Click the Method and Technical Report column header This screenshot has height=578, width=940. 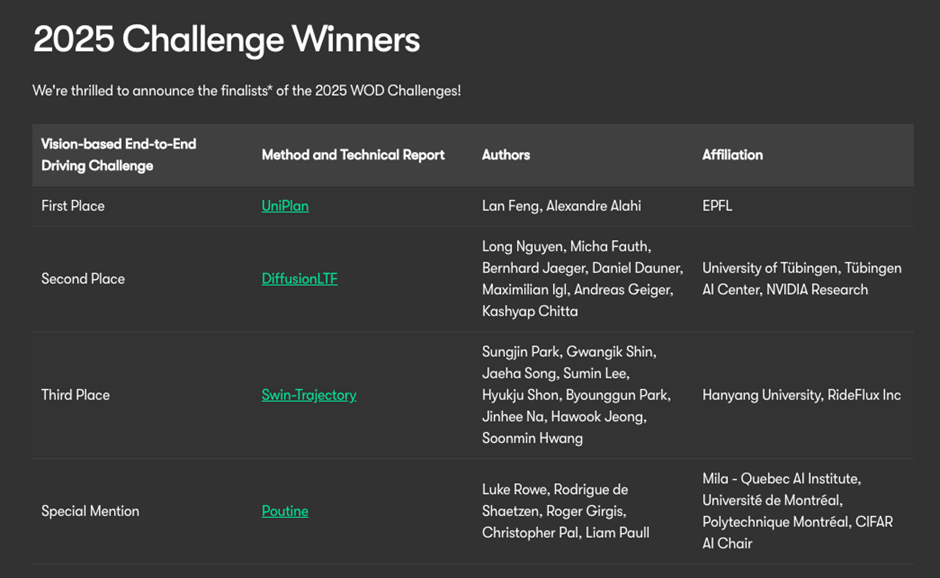(353, 155)
